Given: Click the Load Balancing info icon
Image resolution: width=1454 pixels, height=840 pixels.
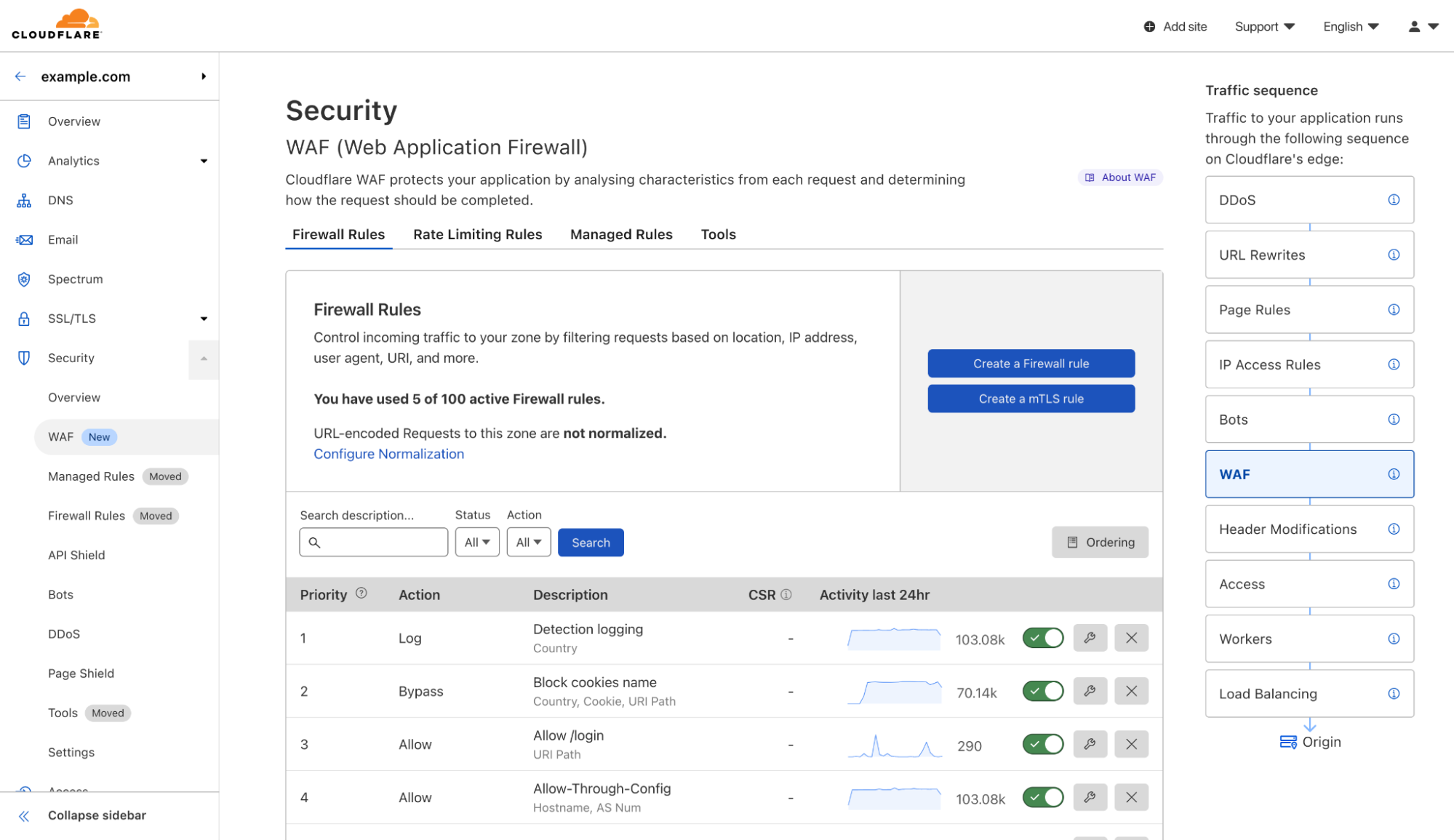Looking at the screenshot, I should point(1395,693).
